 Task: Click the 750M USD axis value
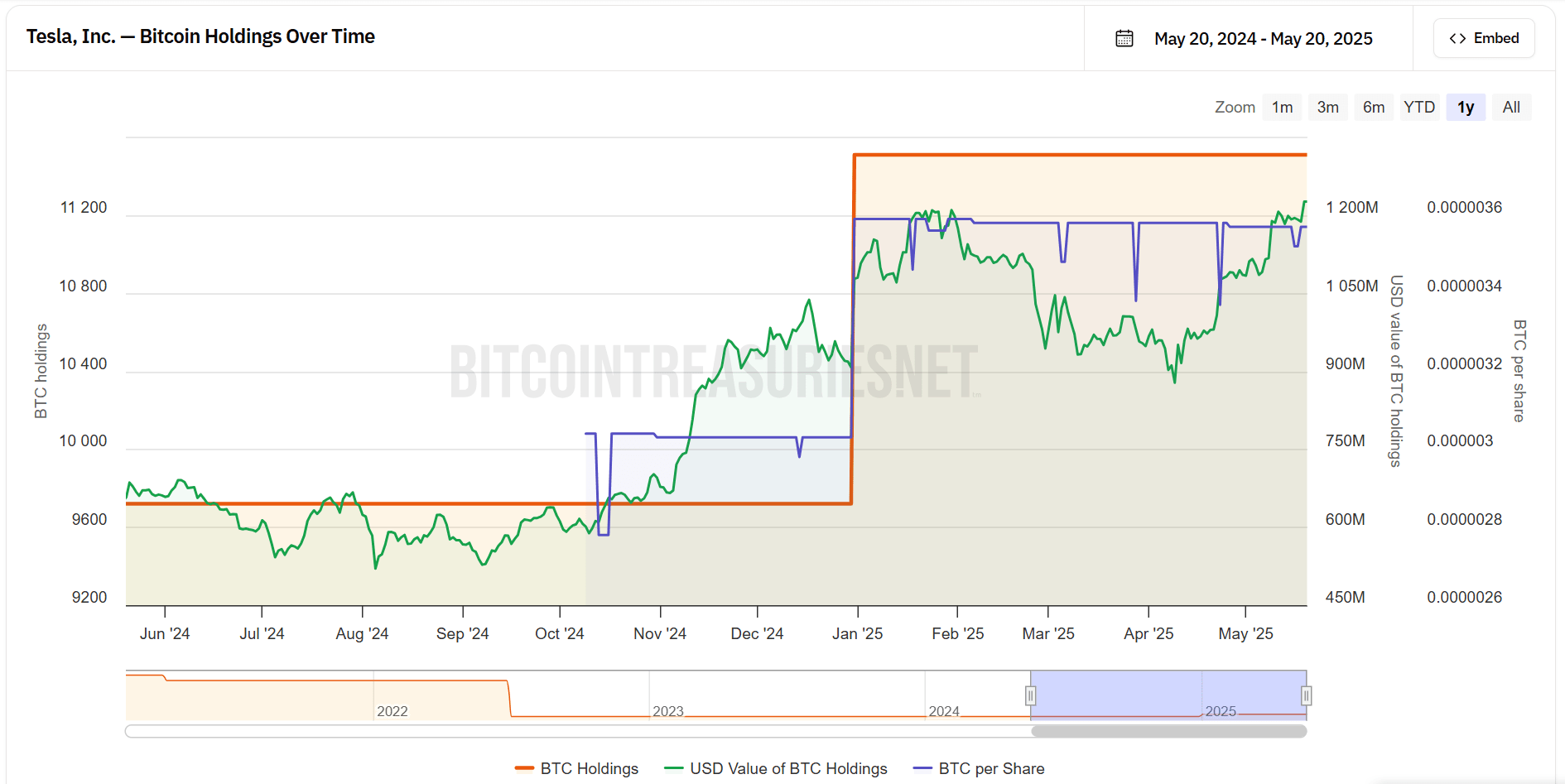(1346, 440)
